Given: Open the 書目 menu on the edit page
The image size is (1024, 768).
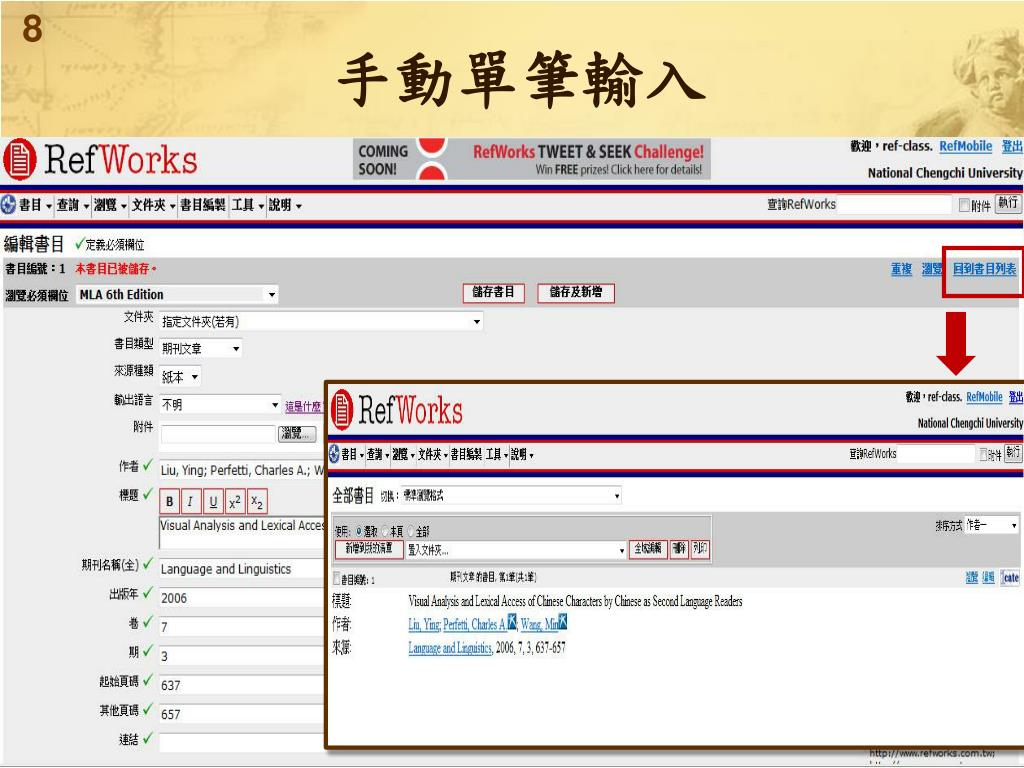Looking at the screenshot, I should click(x=35, y=205).
